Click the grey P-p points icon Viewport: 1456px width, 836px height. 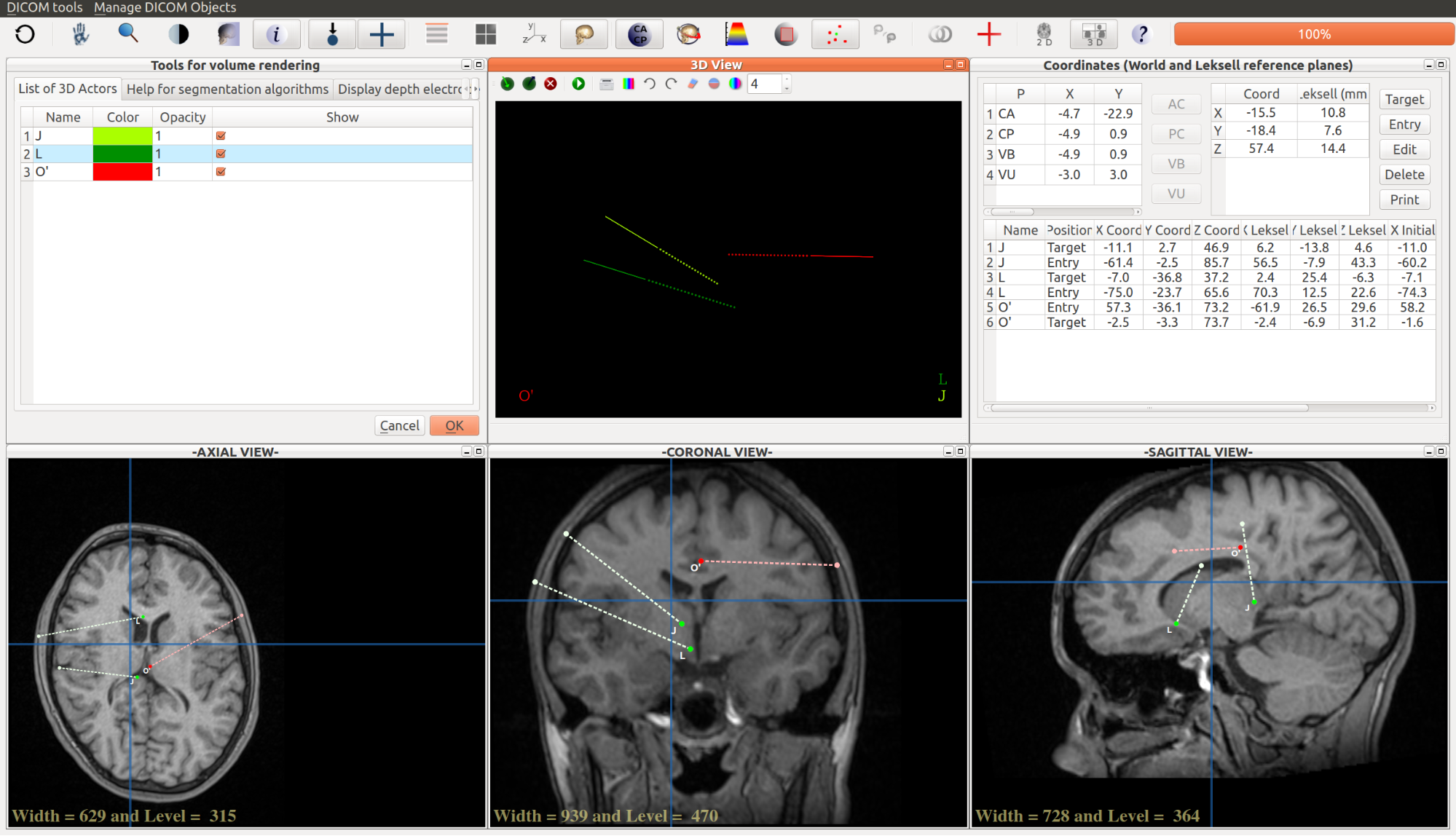[x=884, y=34]
